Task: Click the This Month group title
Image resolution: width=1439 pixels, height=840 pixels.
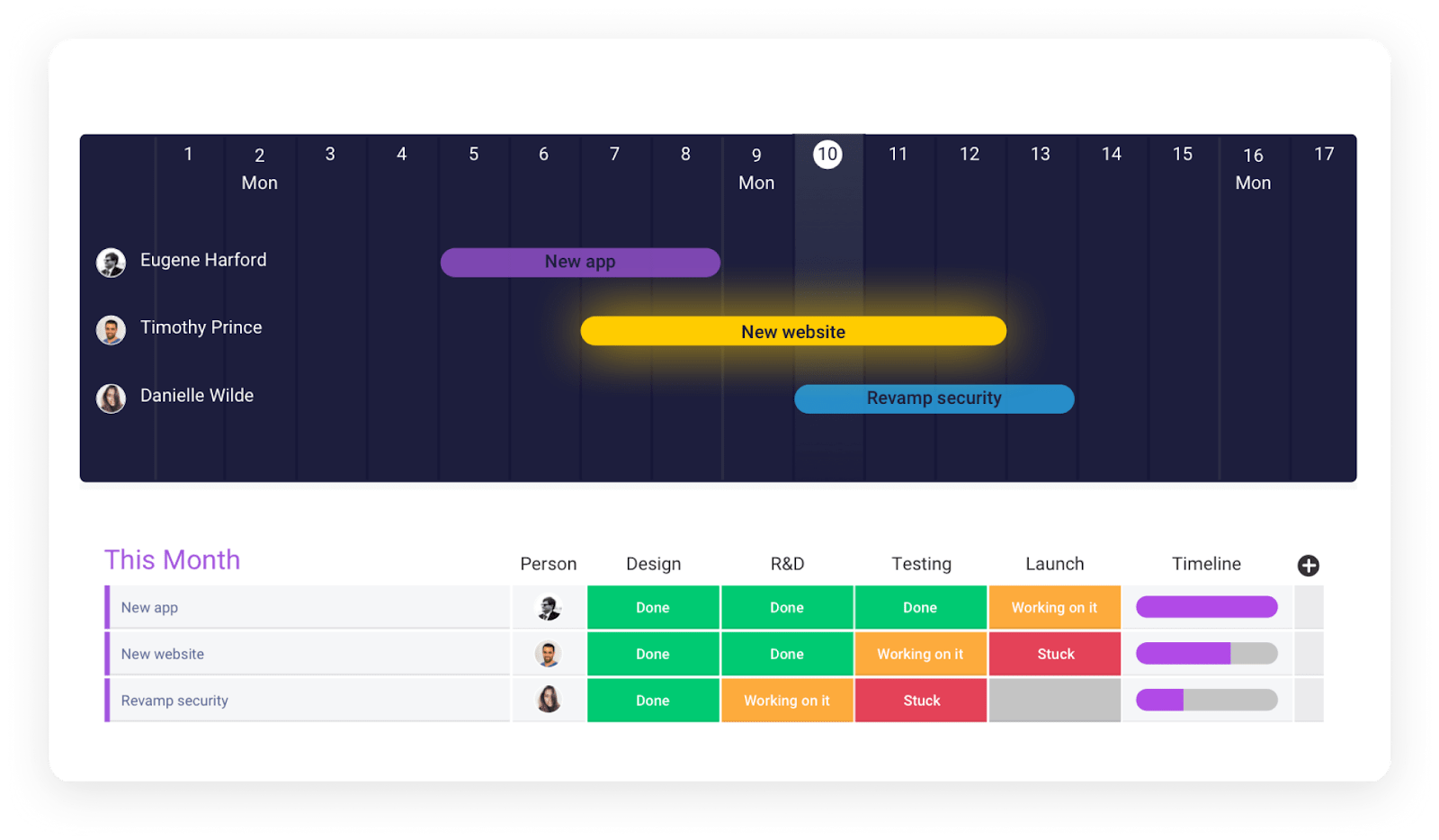Action: [172, 559]
